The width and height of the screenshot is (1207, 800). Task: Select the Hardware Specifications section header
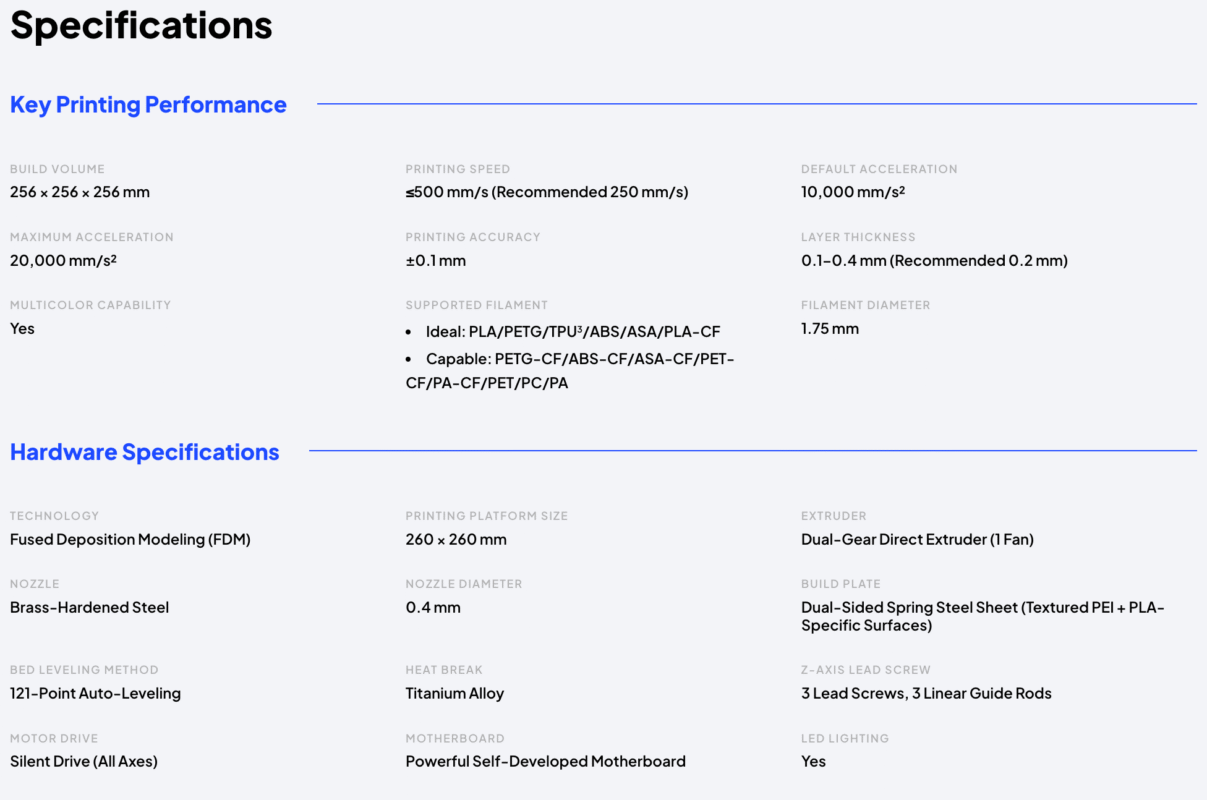click(x=144, y=451)
